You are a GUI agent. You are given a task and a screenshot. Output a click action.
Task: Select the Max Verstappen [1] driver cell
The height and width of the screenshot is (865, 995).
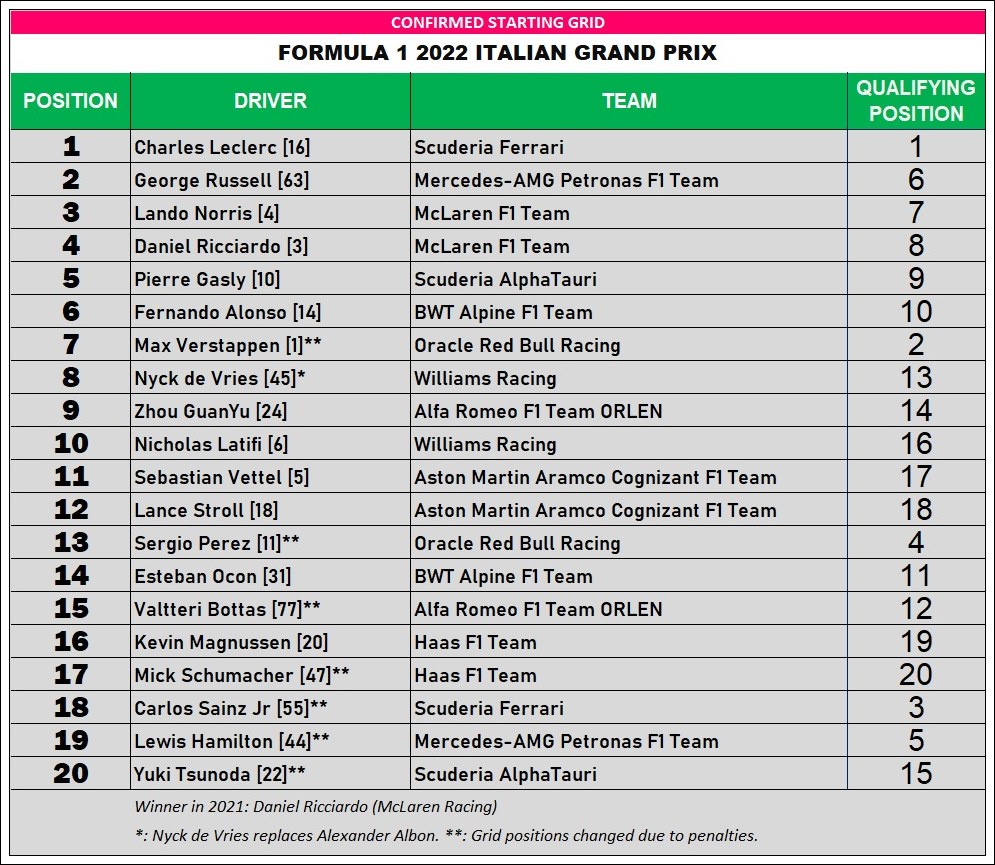click(227, 345)
